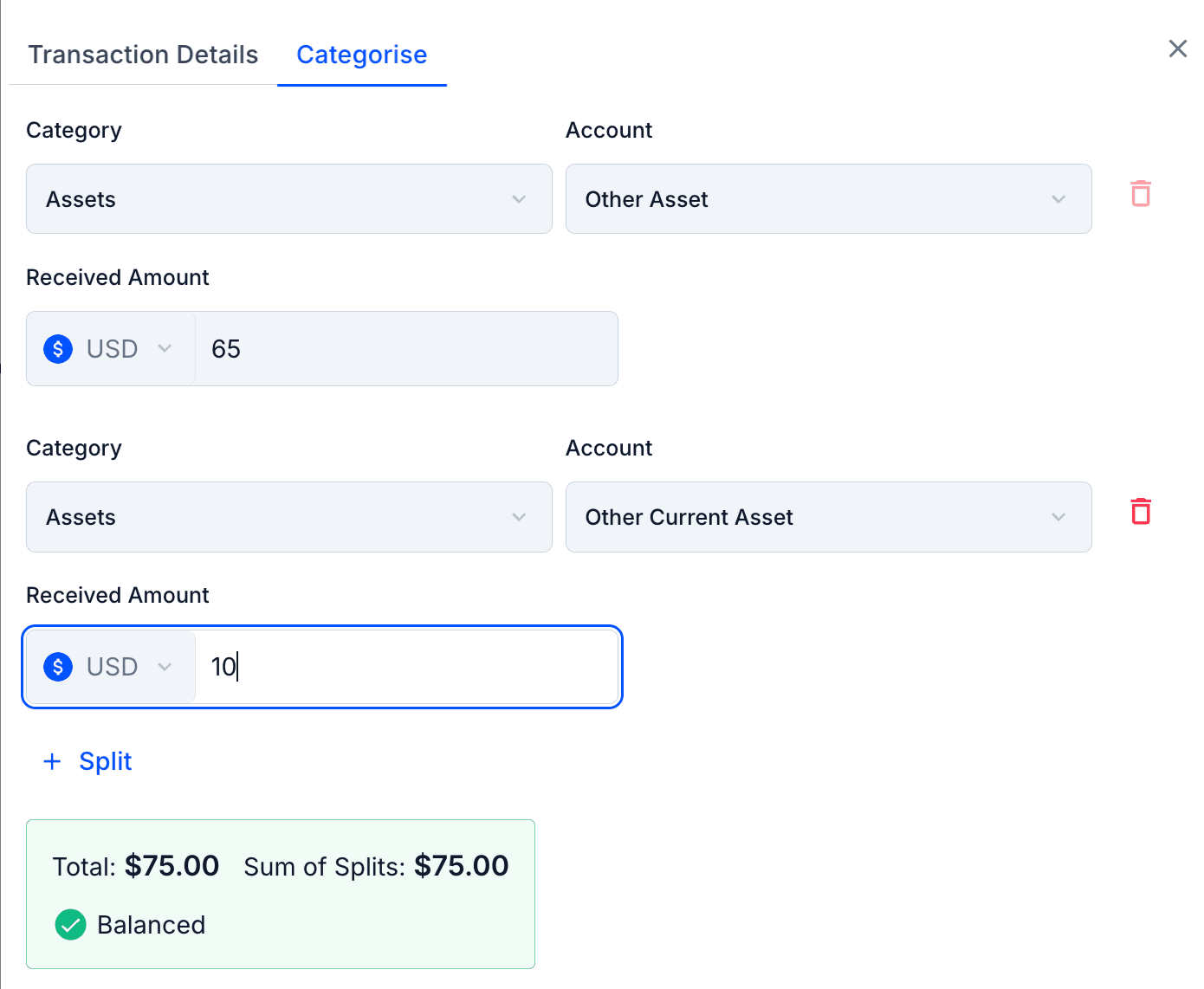Screen dimensions: 1204x989
Task: Delete the Other Asset split row
Action: (x=1141, y=194)
